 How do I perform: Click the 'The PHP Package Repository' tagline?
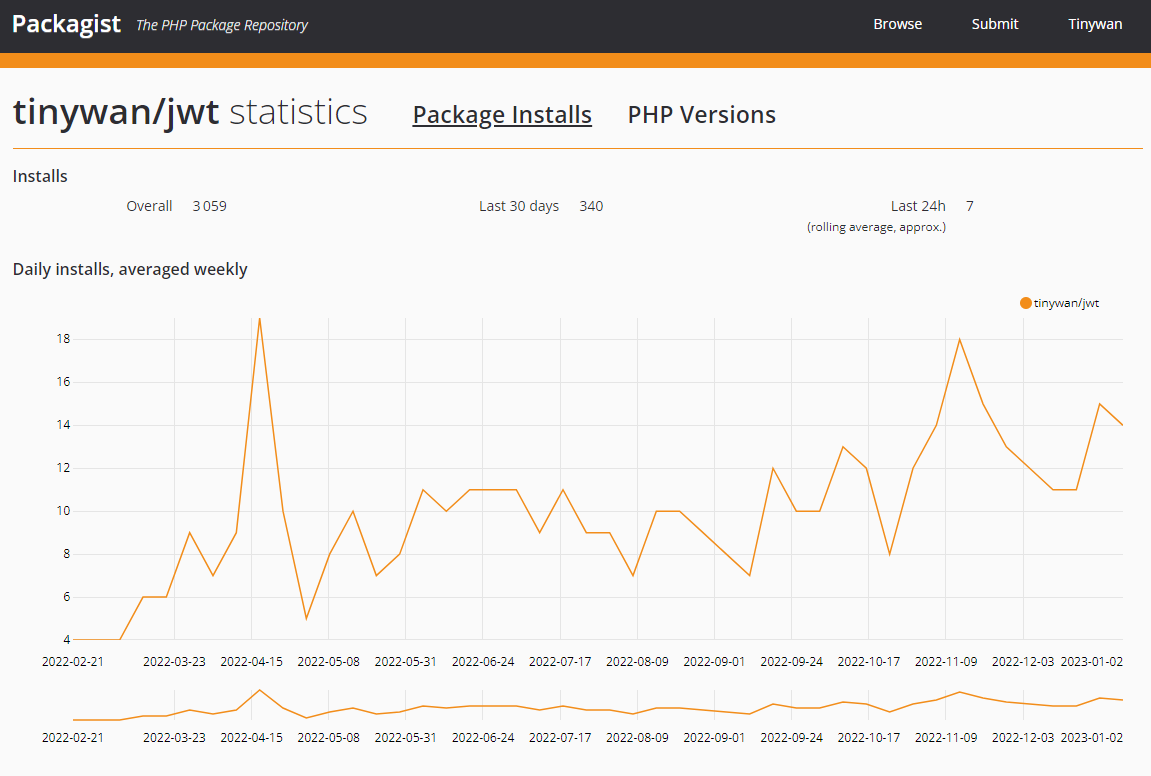tap(221, 25)
